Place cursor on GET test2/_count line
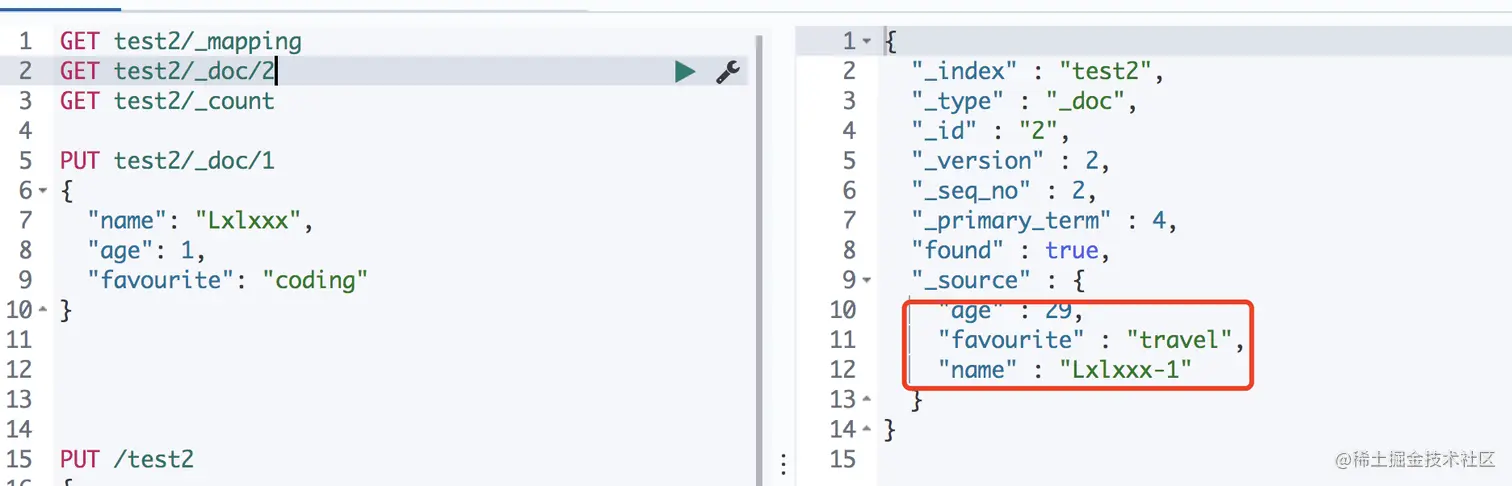 click(167, 101)
